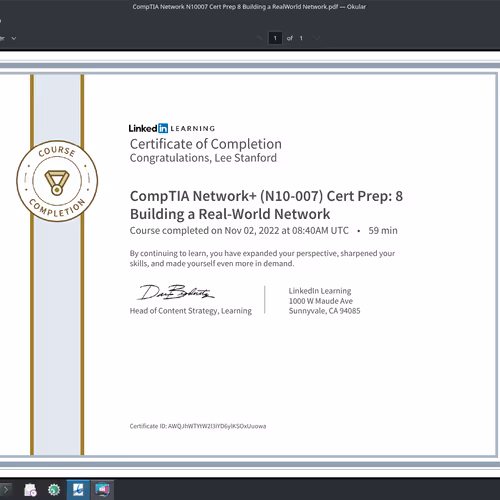Viewport: 500px width, 500px height.
Task: Click the handwritten signature on the certificate
Action: [176, 293]
